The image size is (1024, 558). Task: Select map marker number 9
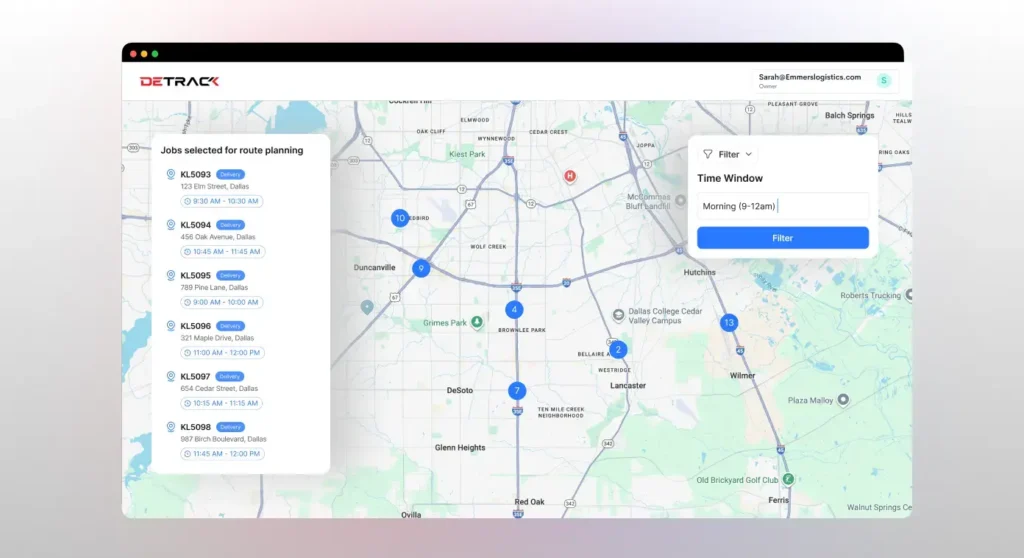click(421, 268)
